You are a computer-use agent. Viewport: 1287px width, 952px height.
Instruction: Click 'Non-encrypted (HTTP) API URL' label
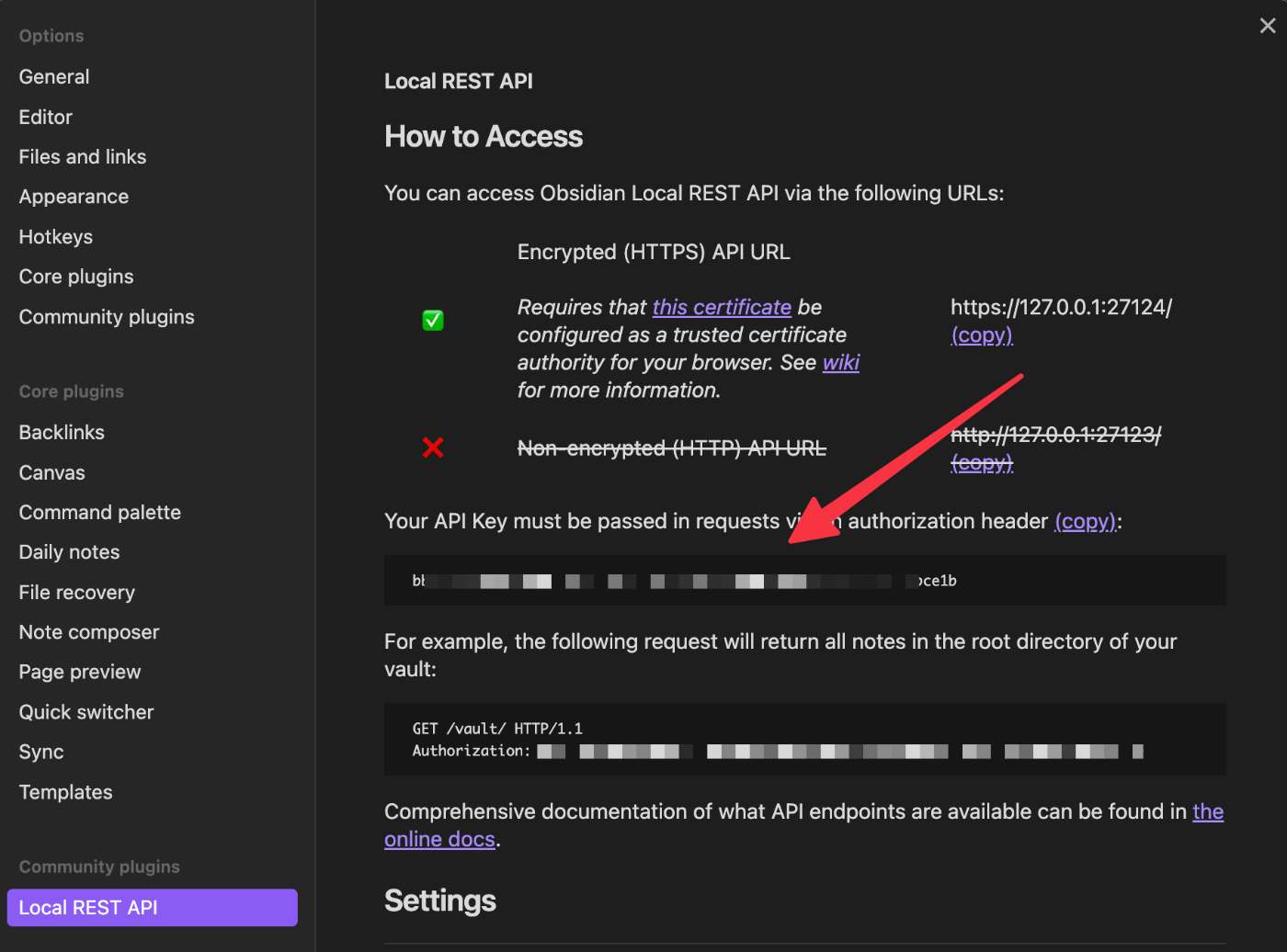(x=672, y=448)
